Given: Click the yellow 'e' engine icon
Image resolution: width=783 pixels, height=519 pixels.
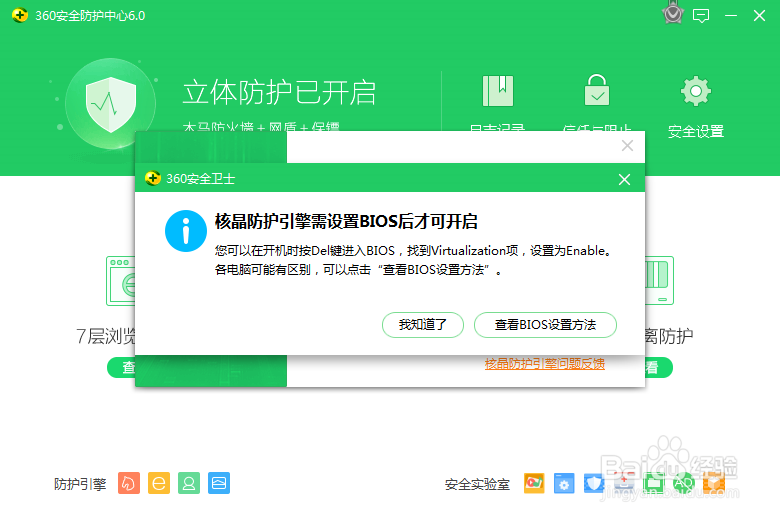Looking at the screenshot, I should (159, 483).
